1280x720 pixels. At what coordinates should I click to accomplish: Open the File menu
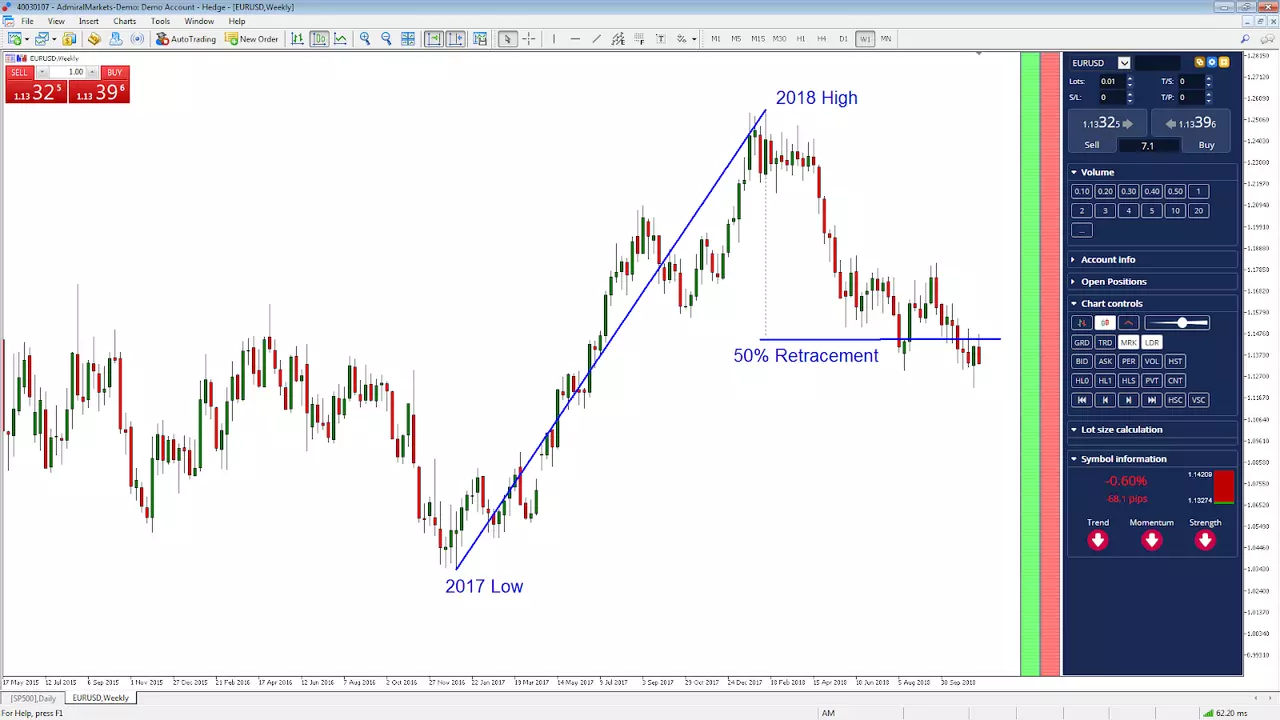coord(27,21)
